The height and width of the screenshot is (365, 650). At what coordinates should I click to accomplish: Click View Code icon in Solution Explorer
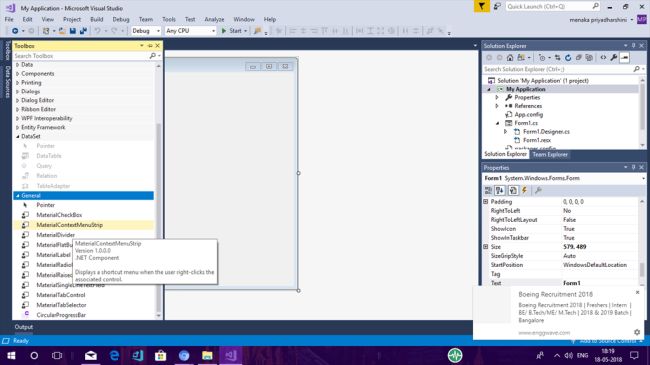tap(603, 58)
